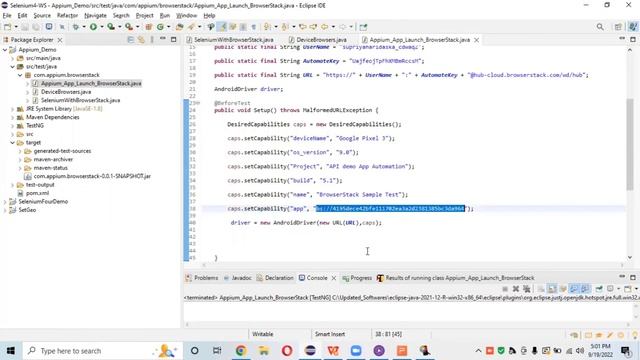
Task: Click the highlighted app URL string in code
Action: (x=390, y=209)
